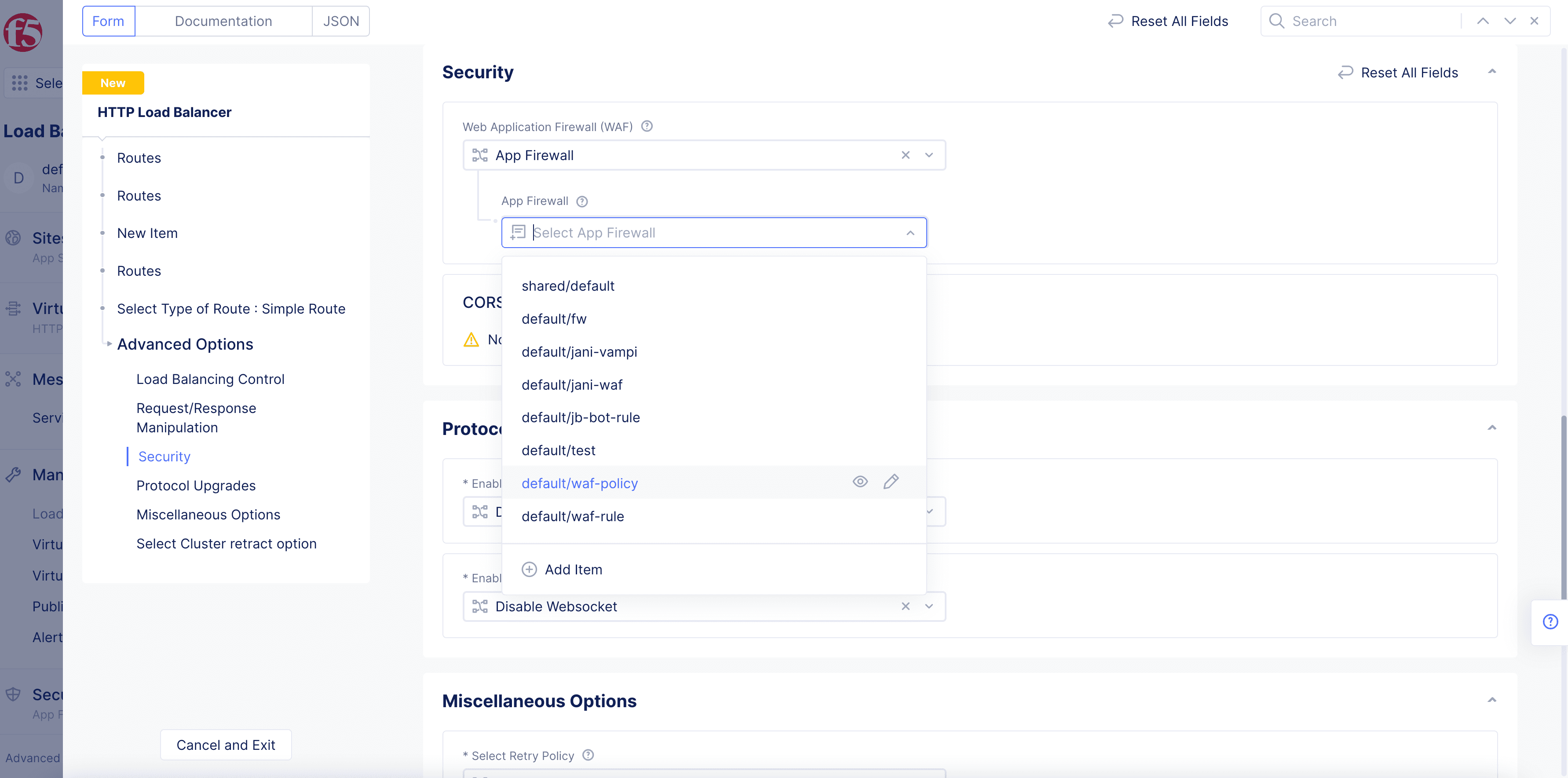The image size is (1568, 778).
Task: Click the help icon beside App Firewall label
Action: (x=582, y=201)
